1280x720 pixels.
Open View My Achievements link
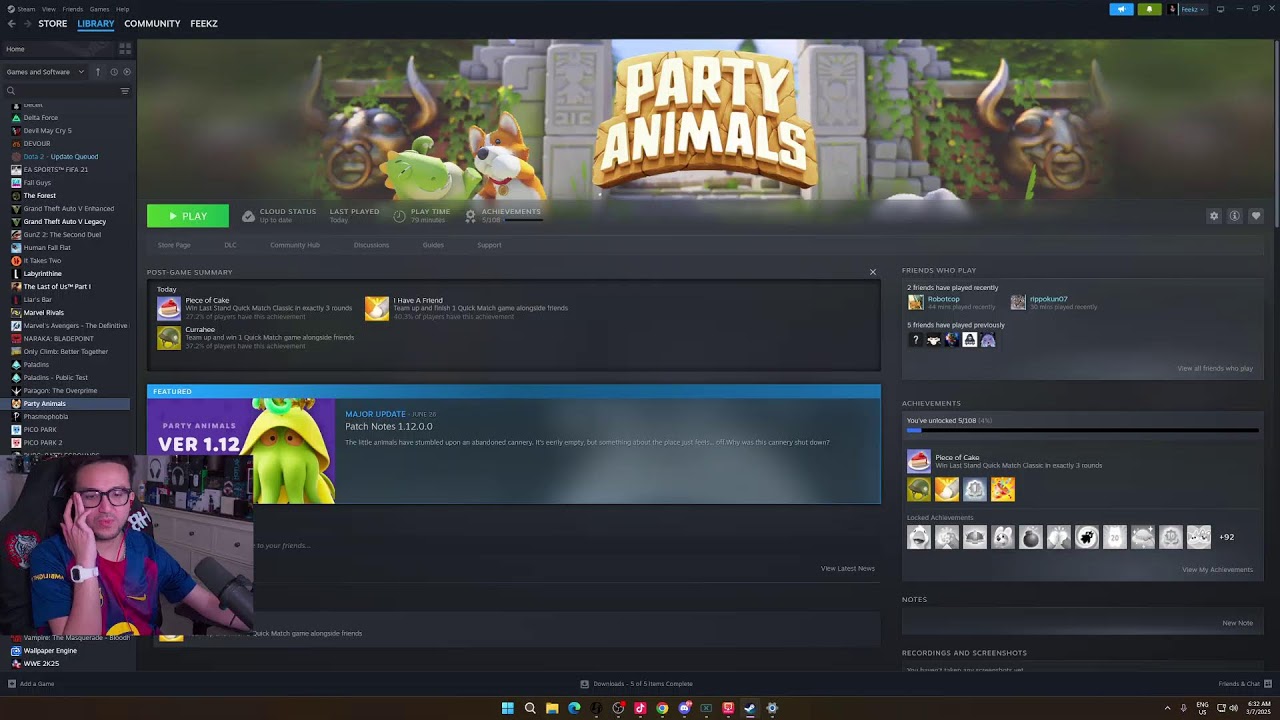point(1217,570)
